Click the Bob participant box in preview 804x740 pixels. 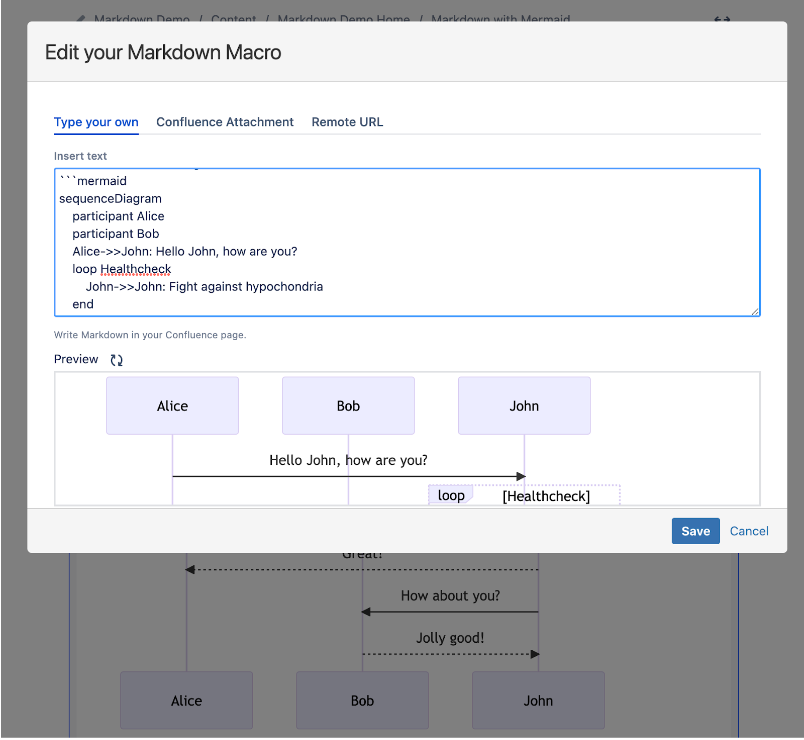click(348, 406)
